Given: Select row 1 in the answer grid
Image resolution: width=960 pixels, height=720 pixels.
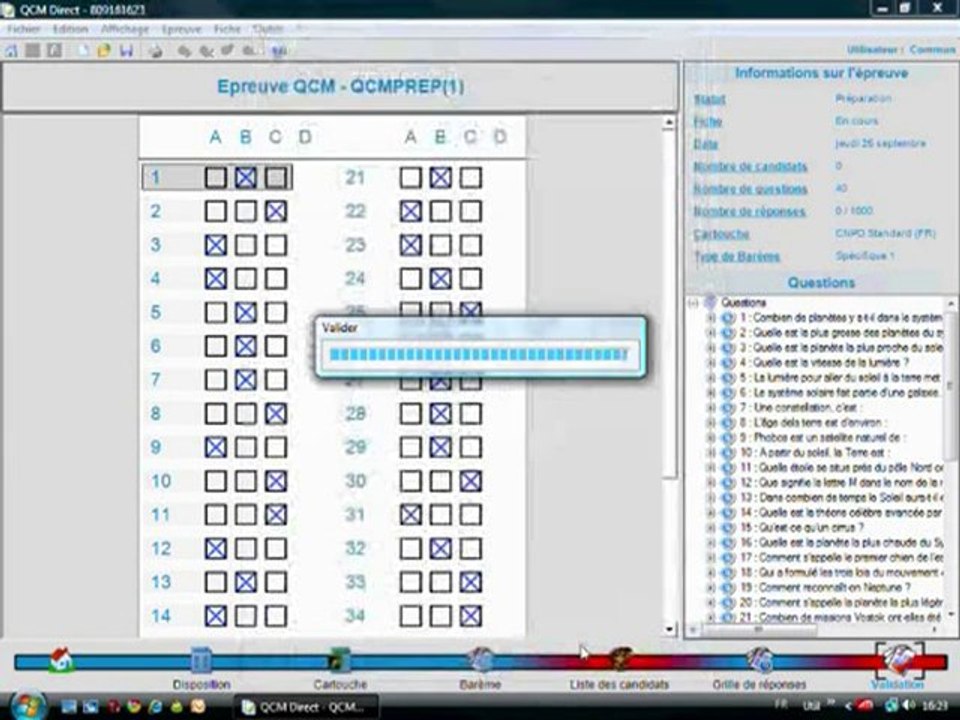Looking at the screenshot, I should pyautogui.click(x=217, y=178).
